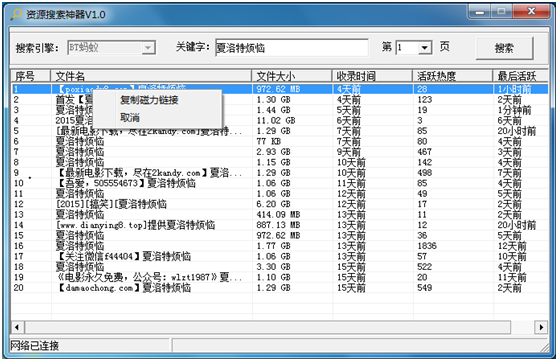Screen dimensions: 558x361
Task: Open the search engine BT蚂蚁 combo box
Action: click(x=111, y=48)
